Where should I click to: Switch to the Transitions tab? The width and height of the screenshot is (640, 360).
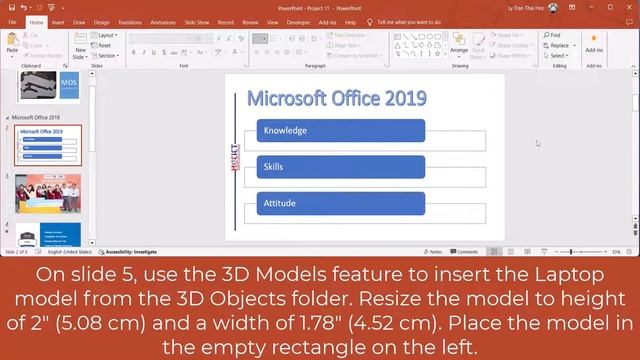point(130,22)
